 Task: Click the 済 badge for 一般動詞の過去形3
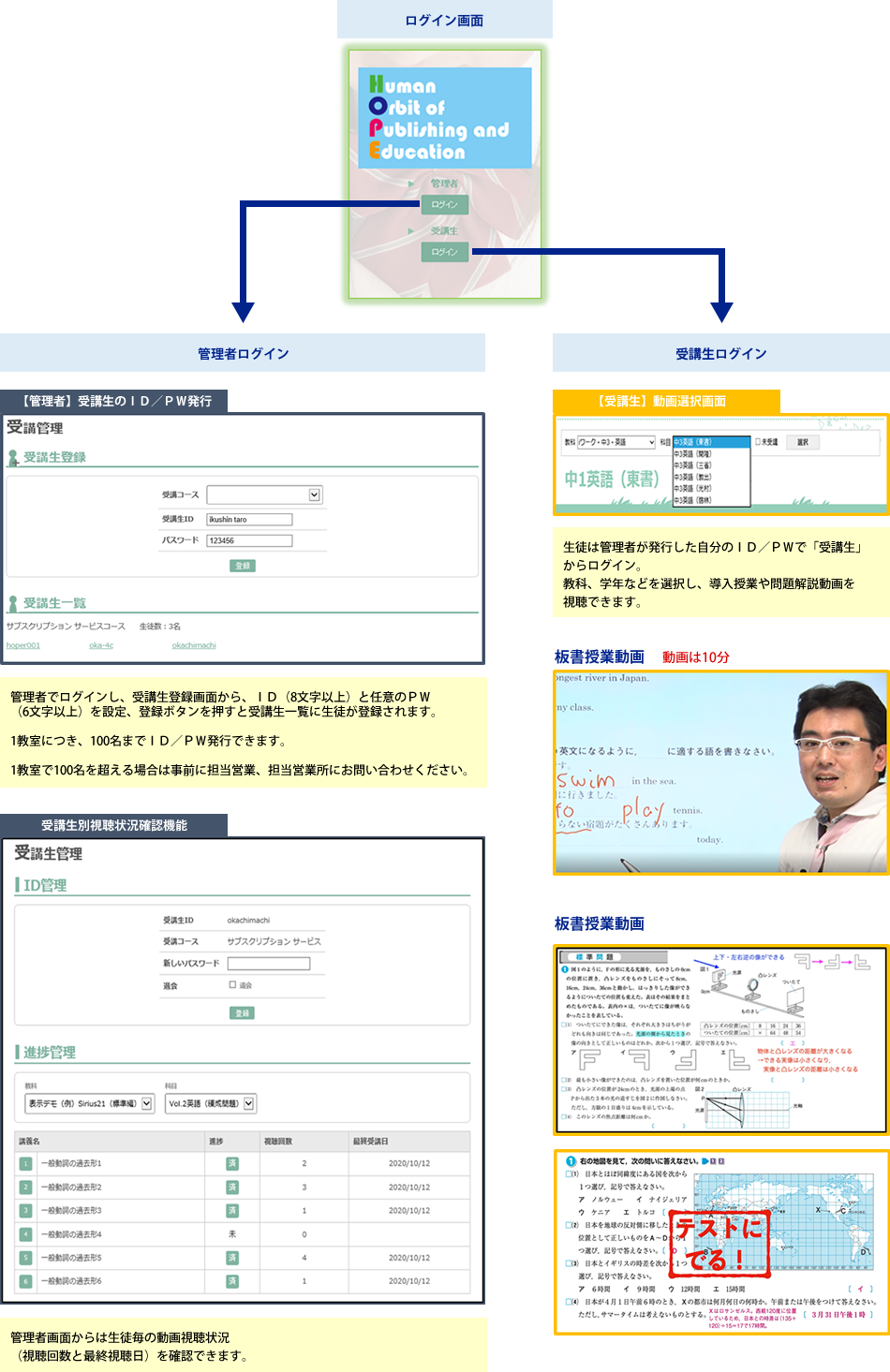tap(232, 1211)
